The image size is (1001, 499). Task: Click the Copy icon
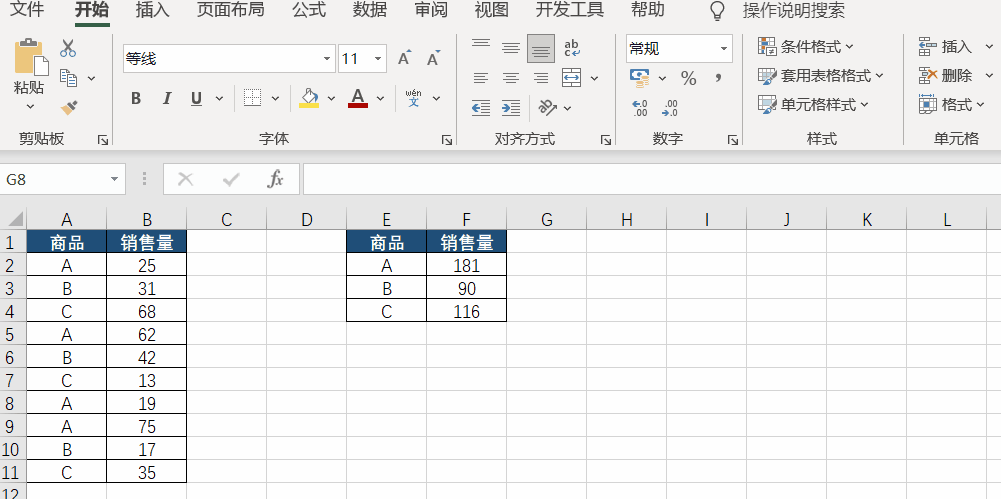(x=68, y=78)
